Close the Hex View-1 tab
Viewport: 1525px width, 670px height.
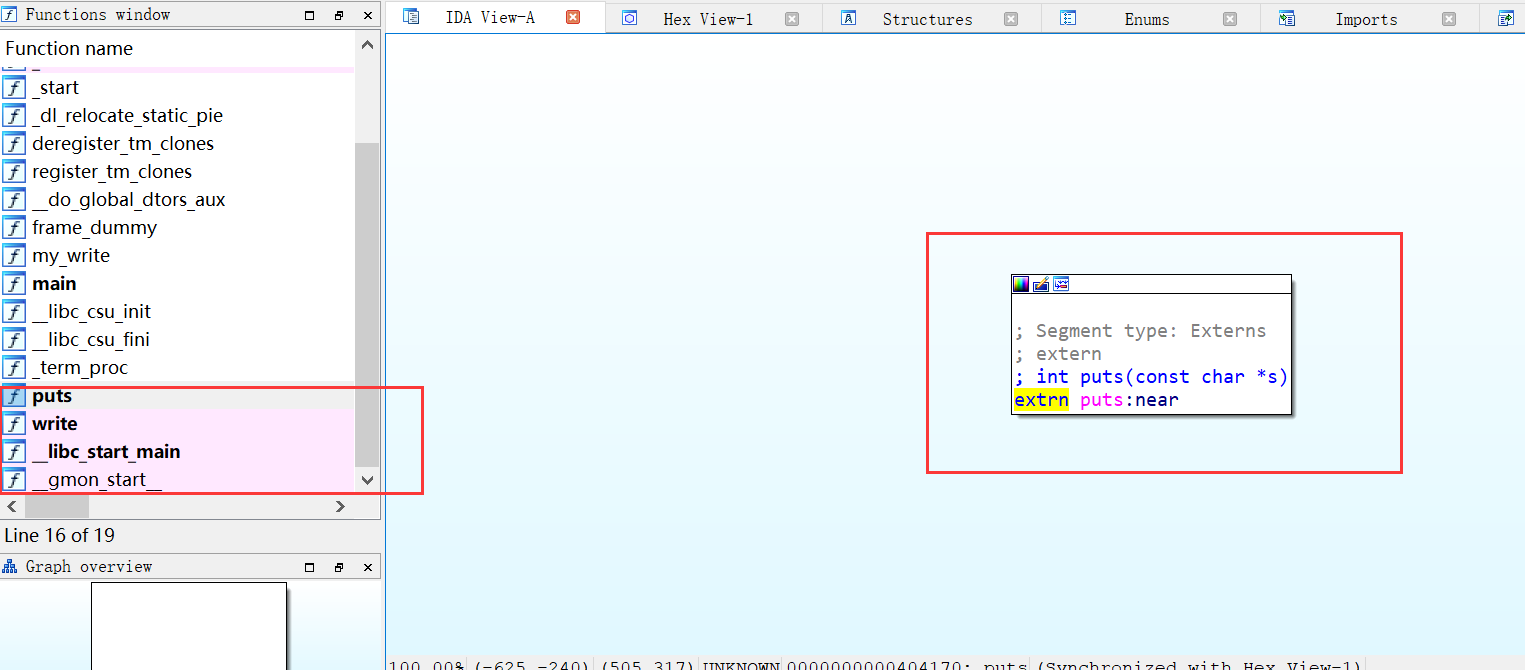point(792,18)
